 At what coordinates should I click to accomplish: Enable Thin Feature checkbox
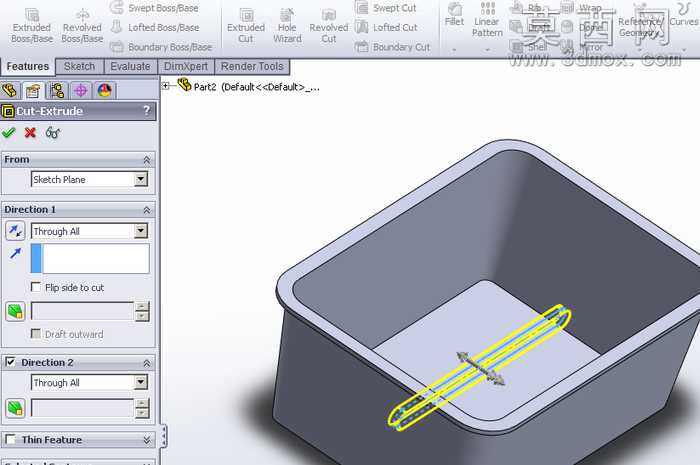(x=10, y=439)
